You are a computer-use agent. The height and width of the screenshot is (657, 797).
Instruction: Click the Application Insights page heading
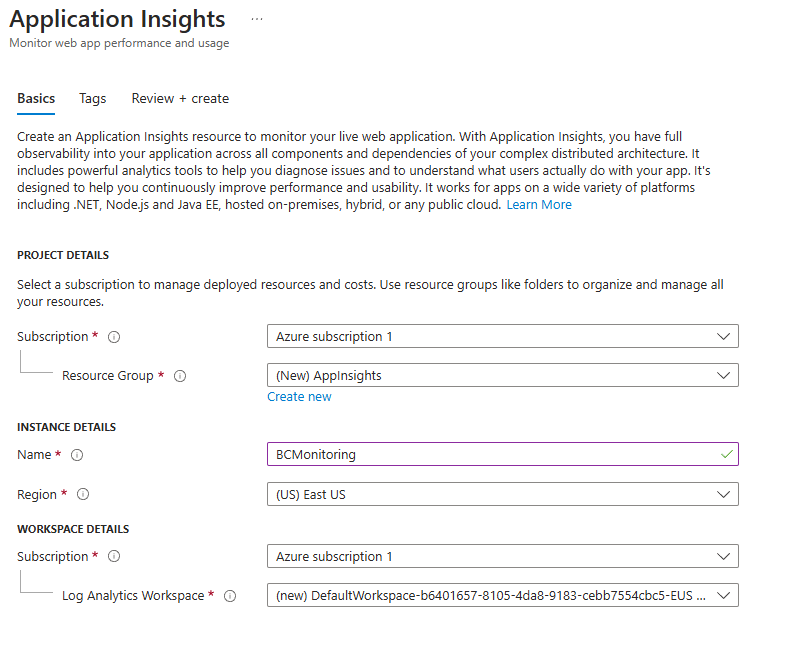117,20
